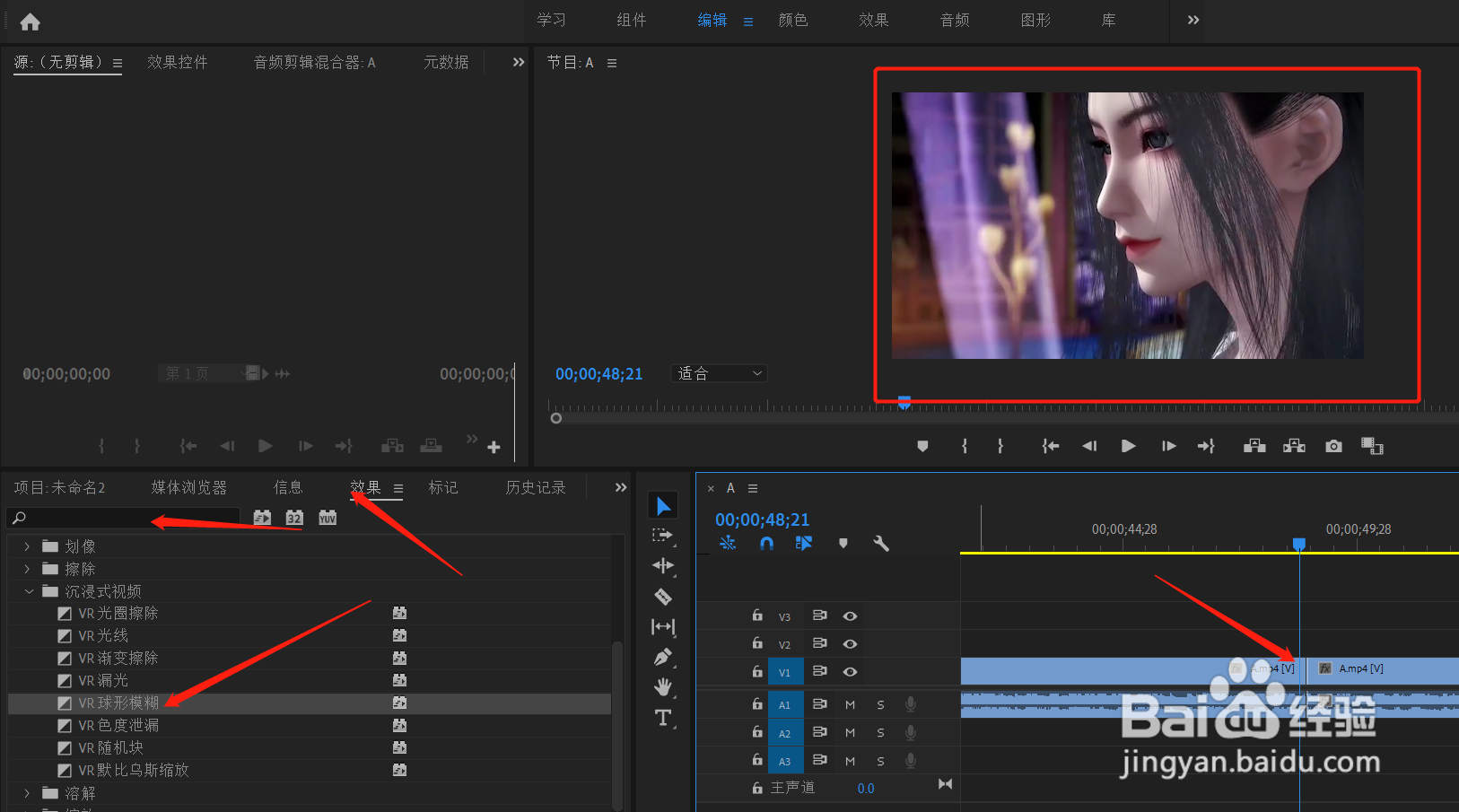Select the Track Select Forward tool
The image size is (1459, 812).
pos(663,536)
